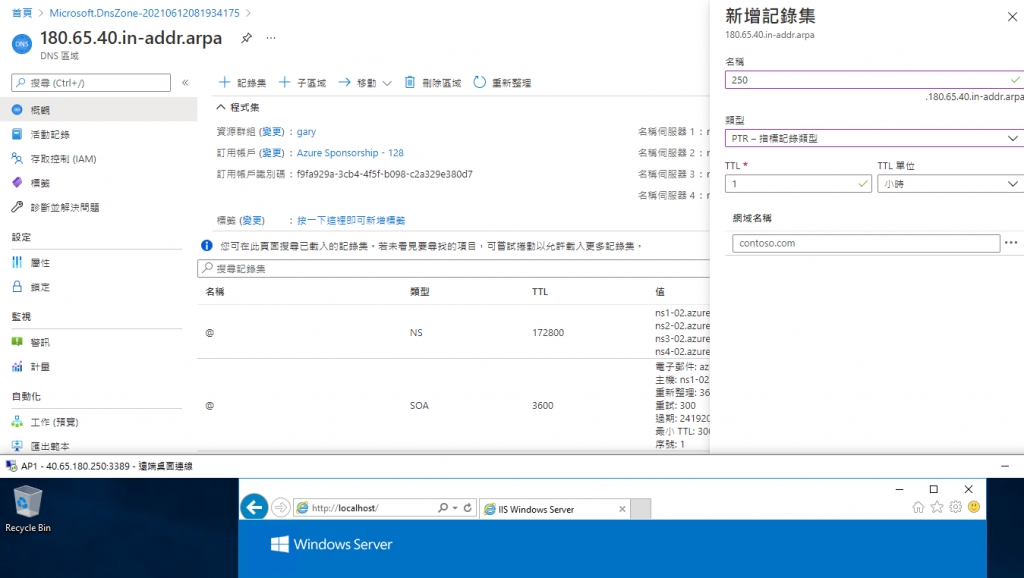This screenshot has height=578, width=1024.
Task: Select the NS record row type cell
Action: [416, 332]
